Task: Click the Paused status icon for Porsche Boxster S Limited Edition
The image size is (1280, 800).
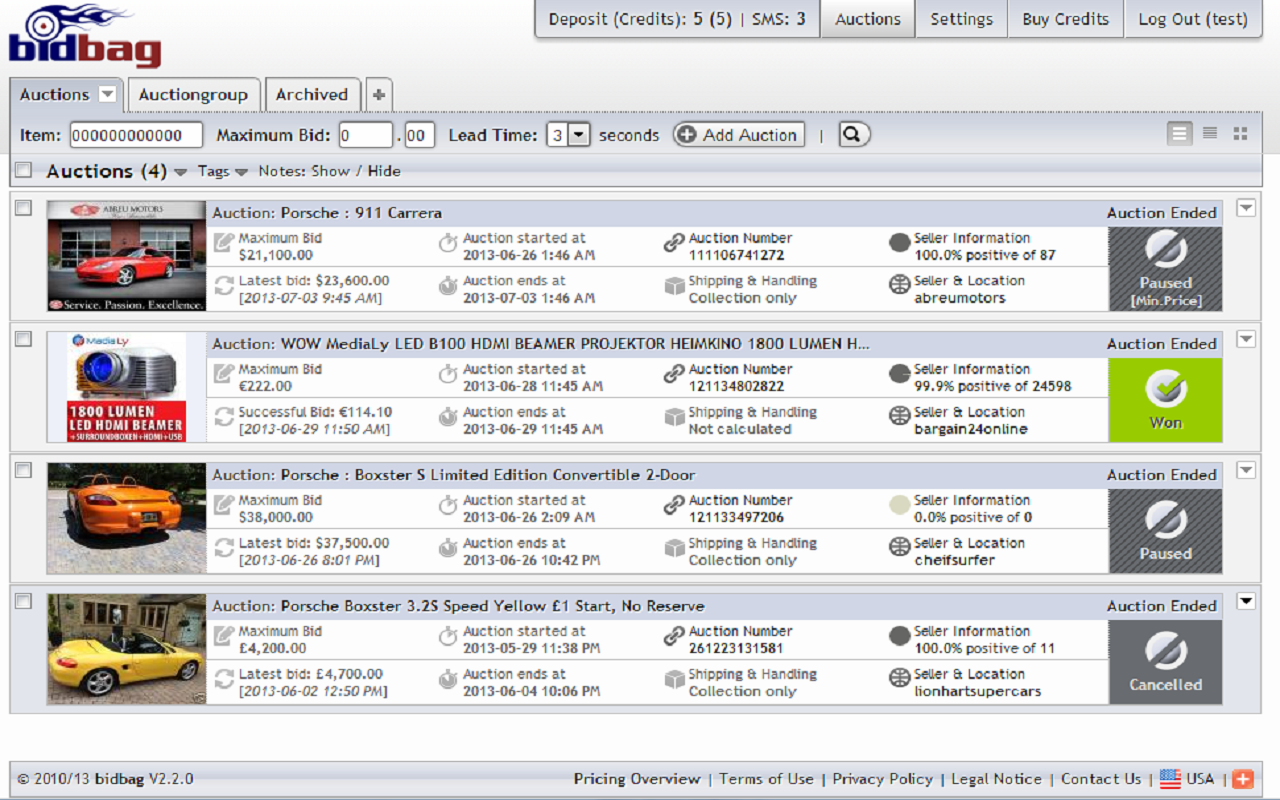Action: pos(1165,531)
